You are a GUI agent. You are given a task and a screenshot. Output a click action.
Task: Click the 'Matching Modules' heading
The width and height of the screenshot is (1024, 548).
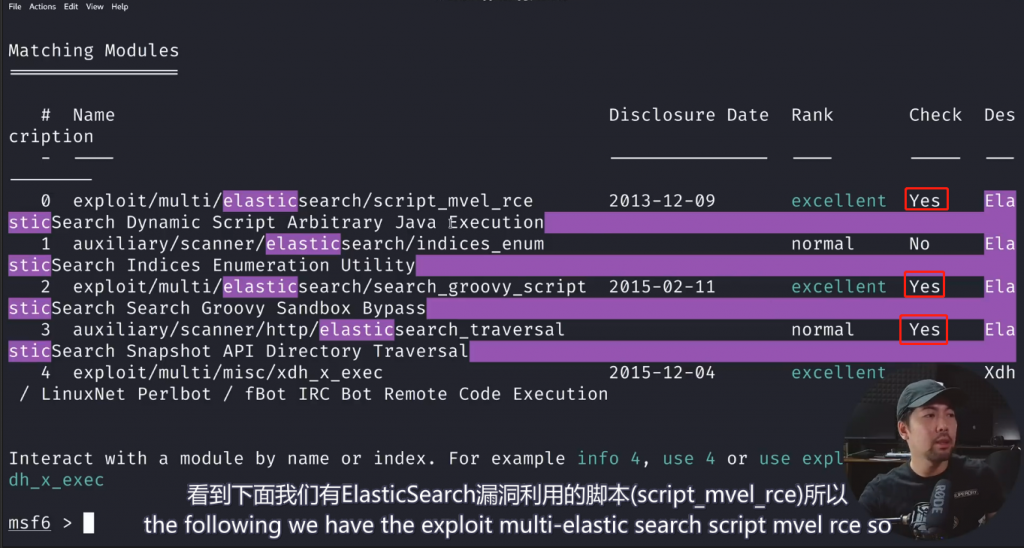point(93,50)
